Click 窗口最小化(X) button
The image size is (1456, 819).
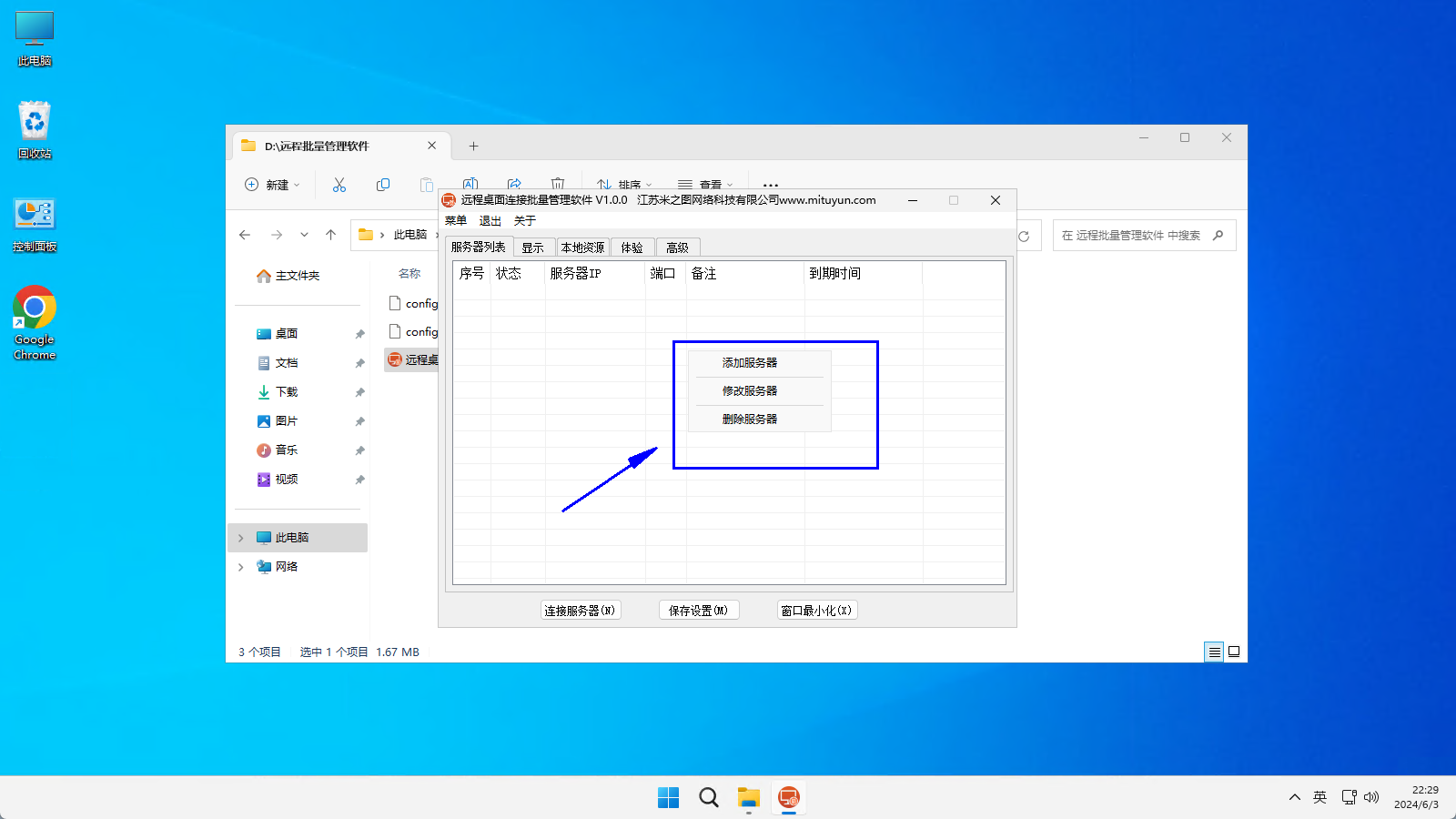817,611
